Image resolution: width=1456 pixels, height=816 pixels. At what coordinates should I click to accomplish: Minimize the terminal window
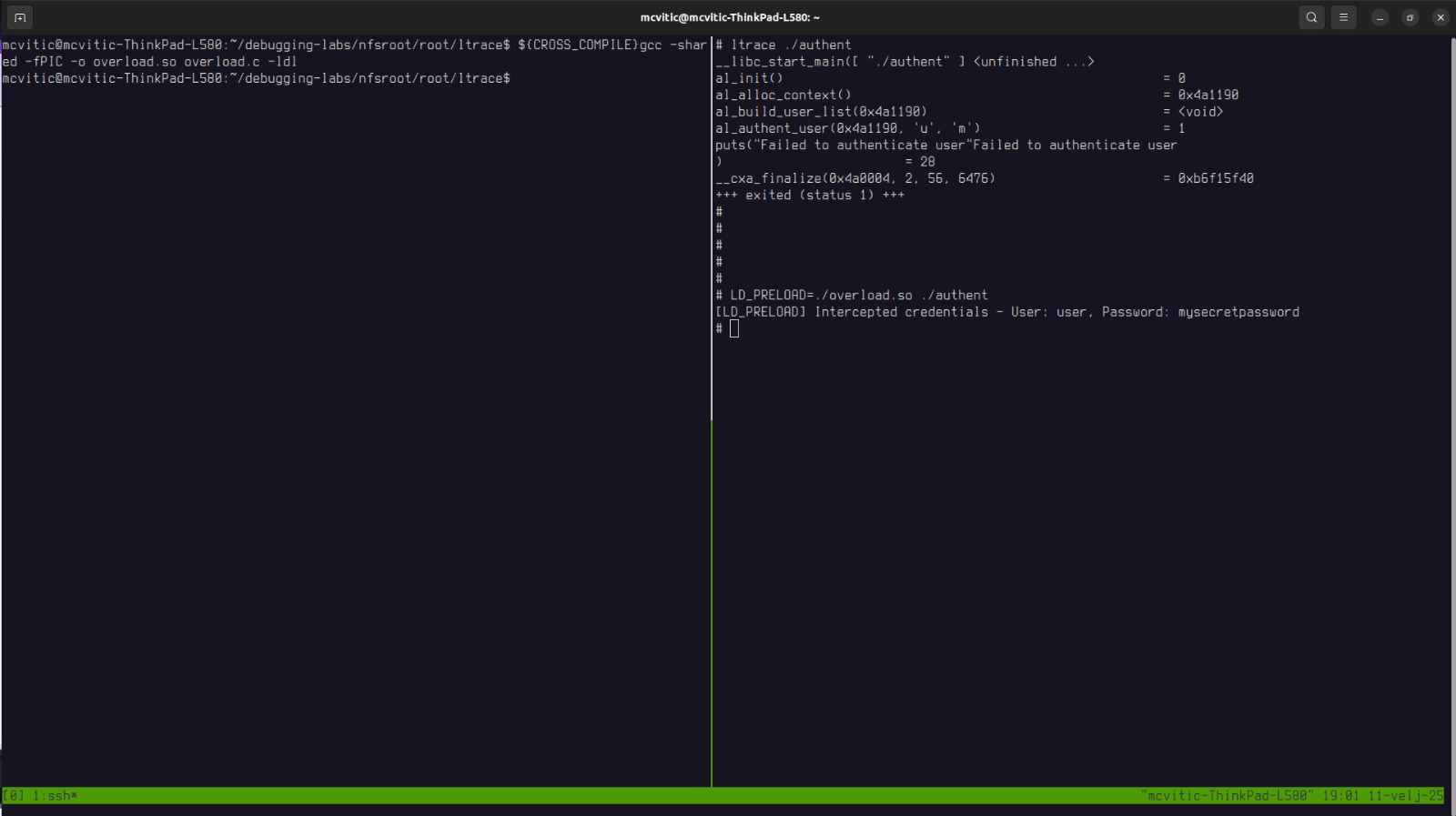click(1380, 17)
